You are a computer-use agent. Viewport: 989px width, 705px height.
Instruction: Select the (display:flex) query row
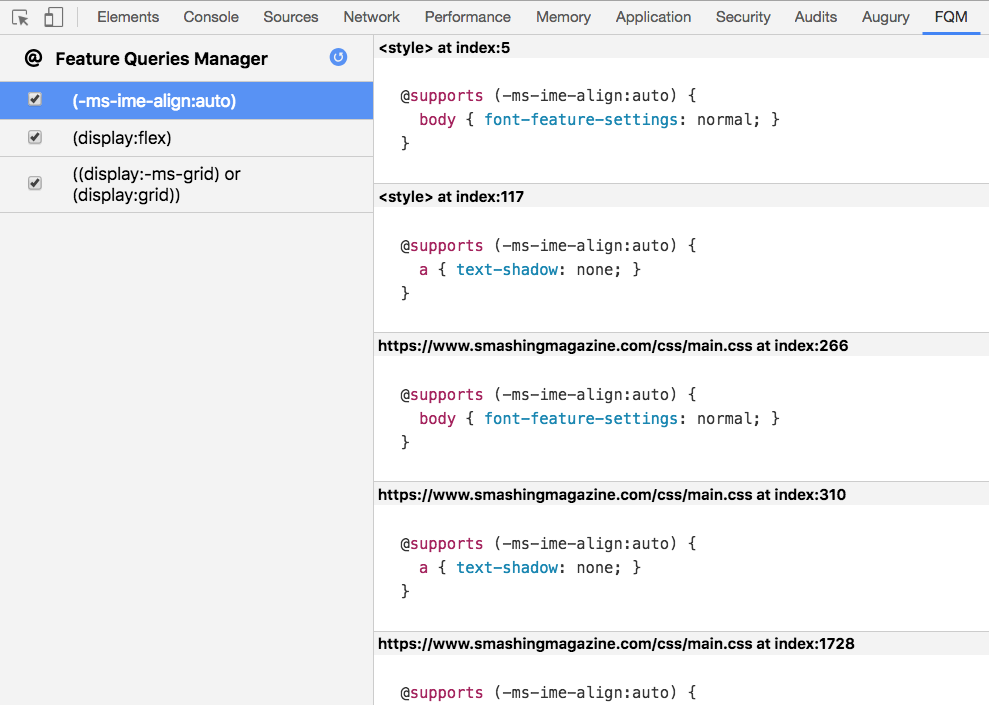[187, 138]
